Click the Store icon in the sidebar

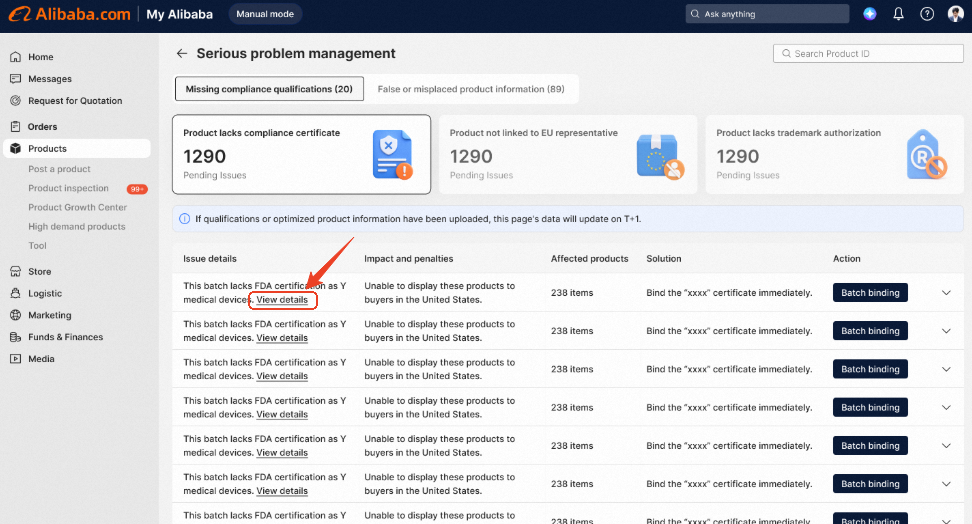[x=15, y=272]
